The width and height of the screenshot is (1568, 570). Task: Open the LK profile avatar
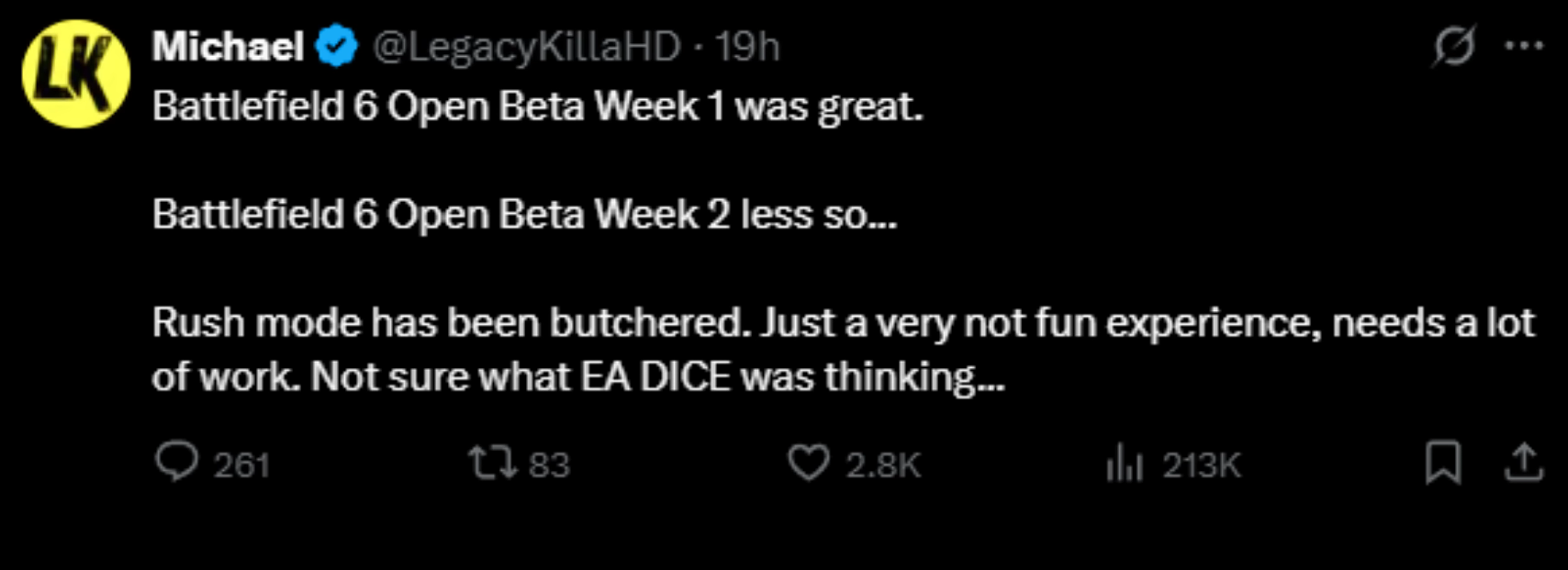75,73
